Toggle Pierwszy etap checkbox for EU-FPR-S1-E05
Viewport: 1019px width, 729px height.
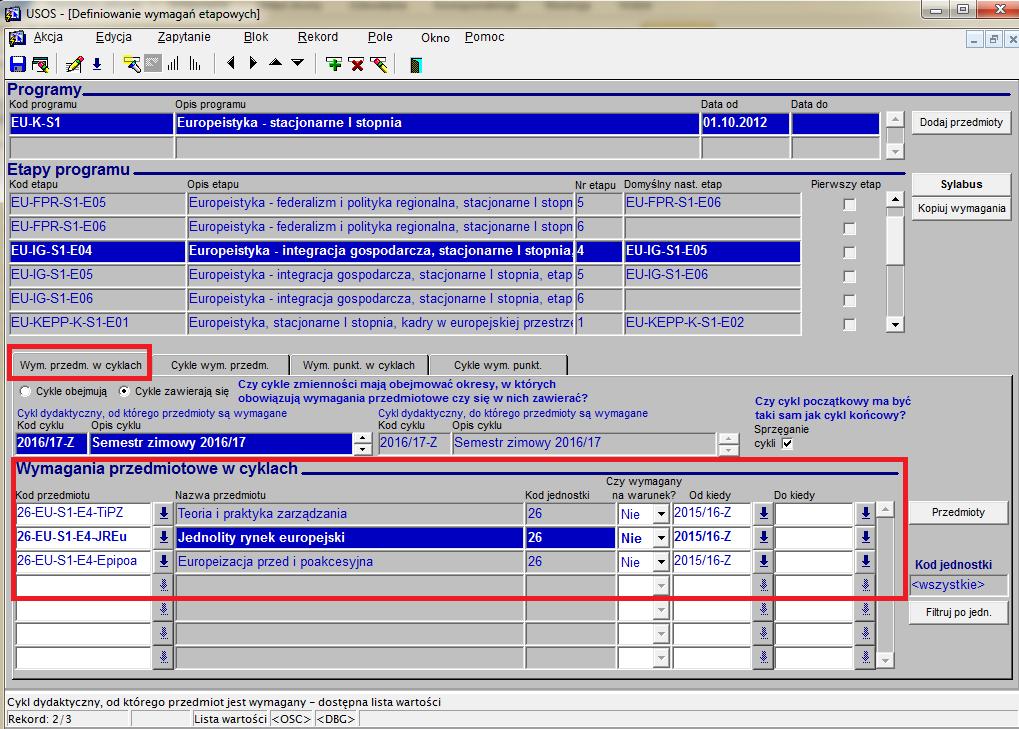pyautogui.click(x=849, y=205)
